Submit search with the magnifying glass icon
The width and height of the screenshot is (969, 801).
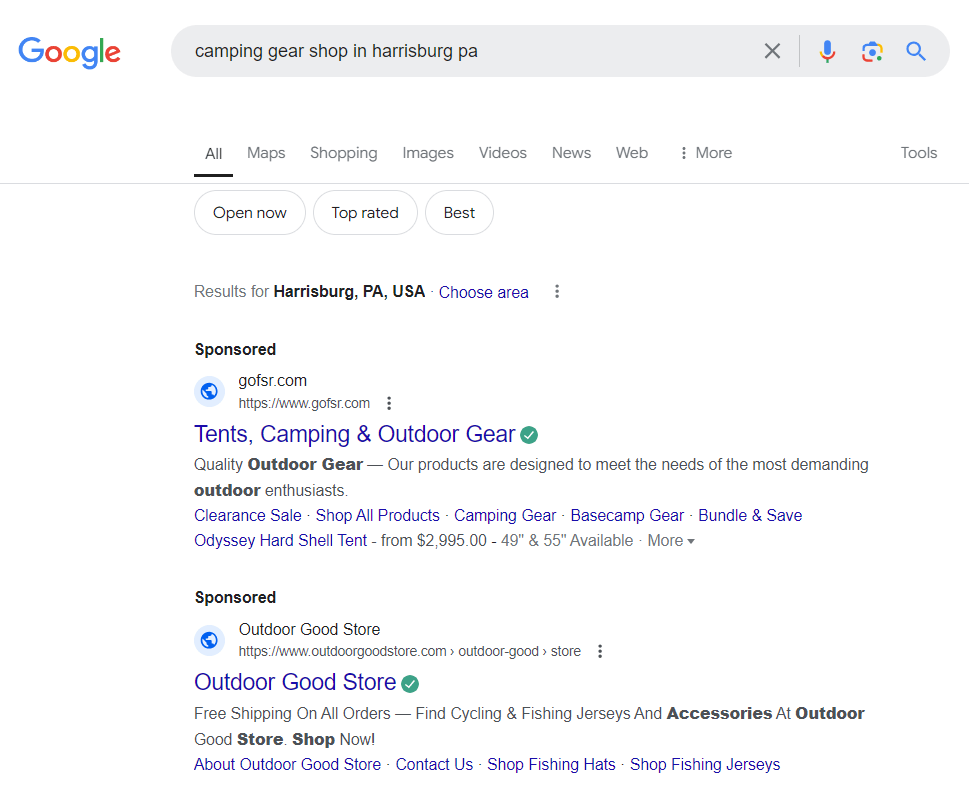coord(916,51)
